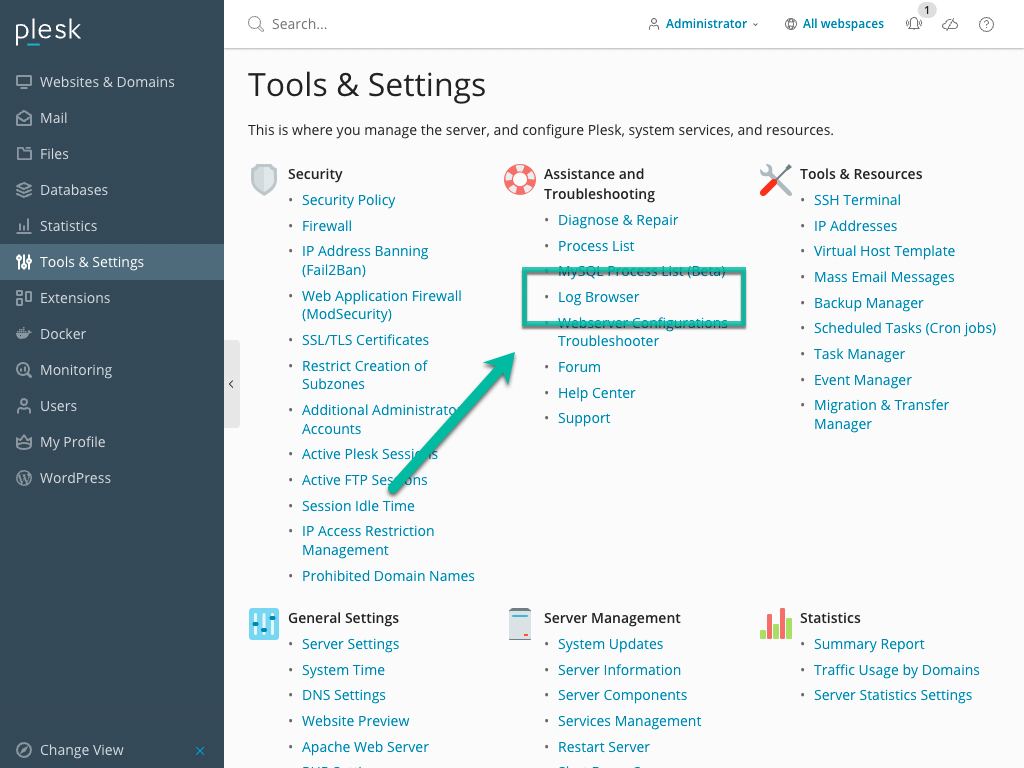Click the WordPress logo icon in sidebar
Viewport: 1024px width, 768px height.
pyautogui.click(x=24, y=478)
